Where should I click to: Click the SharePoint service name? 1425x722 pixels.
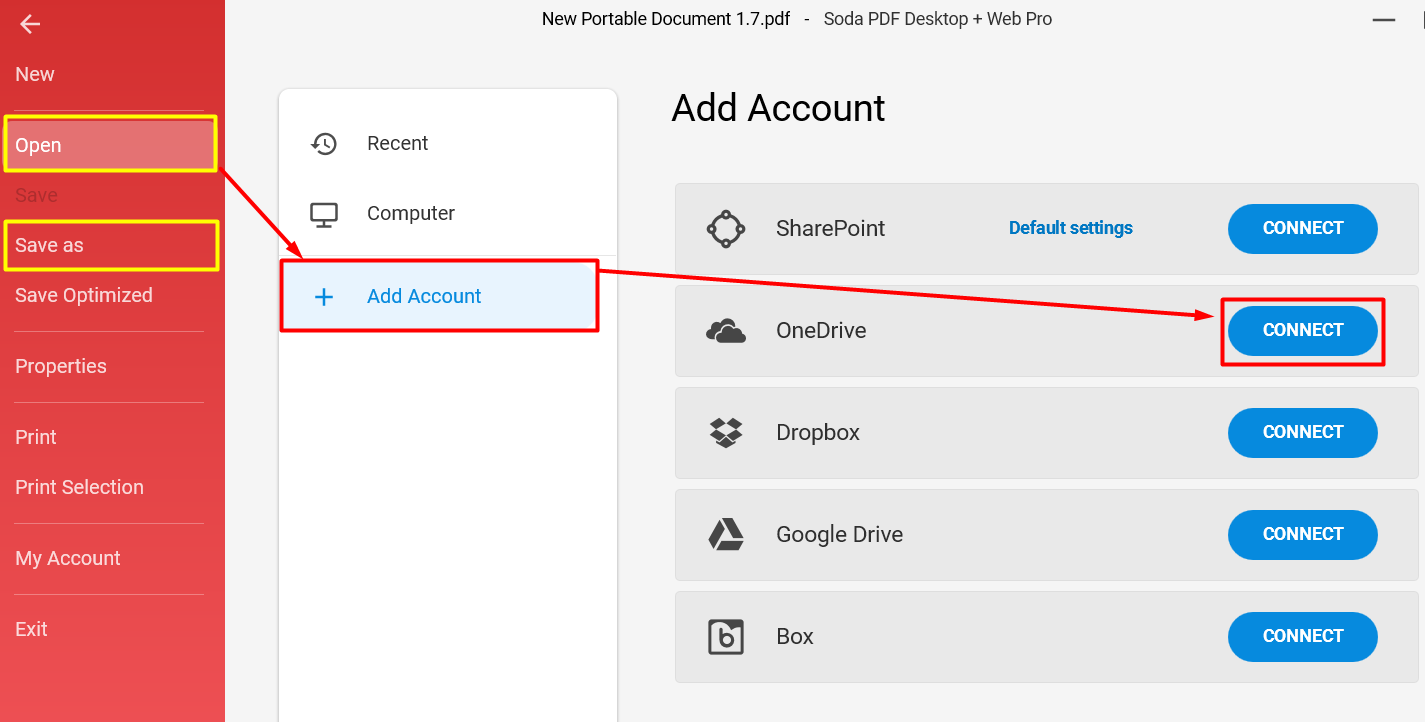[x=831, y=229]
